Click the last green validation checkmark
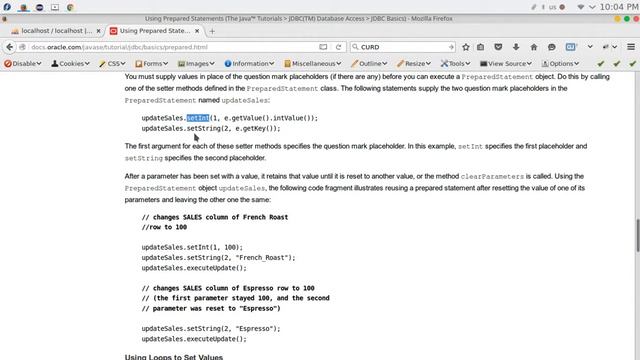The width and height of the screenshot is (640, 360). pyautogui.click(x=632, y=64)
